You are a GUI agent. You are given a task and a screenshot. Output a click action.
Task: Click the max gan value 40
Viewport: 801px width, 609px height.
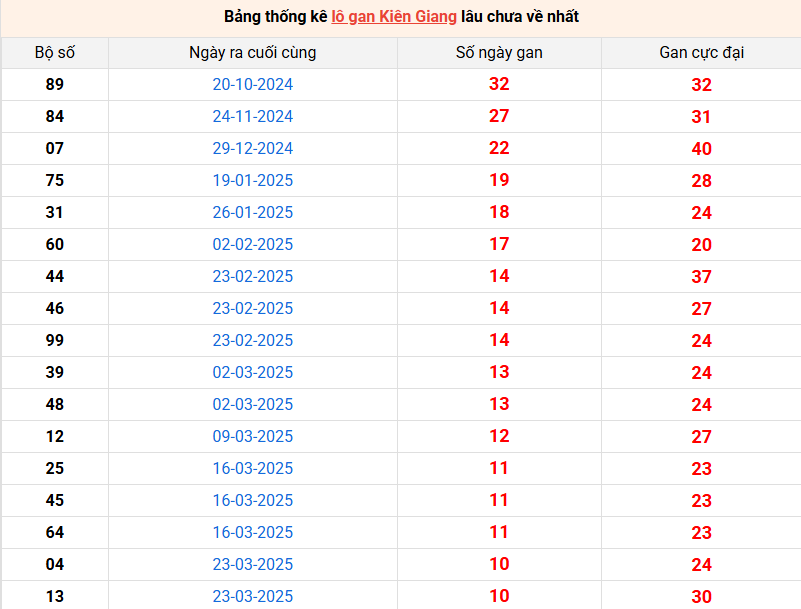701,149
